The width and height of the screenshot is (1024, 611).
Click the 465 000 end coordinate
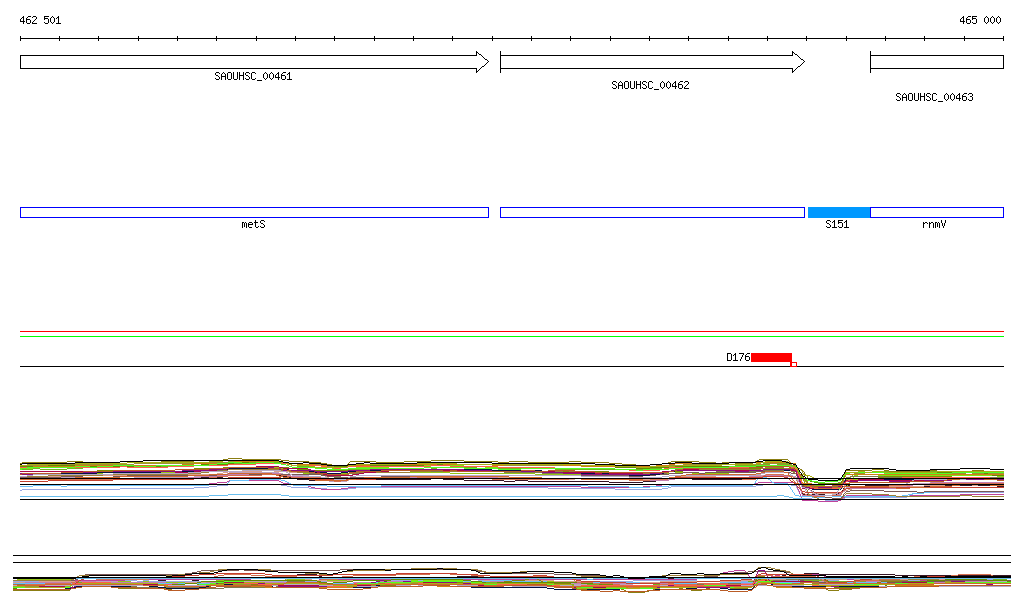980,20
